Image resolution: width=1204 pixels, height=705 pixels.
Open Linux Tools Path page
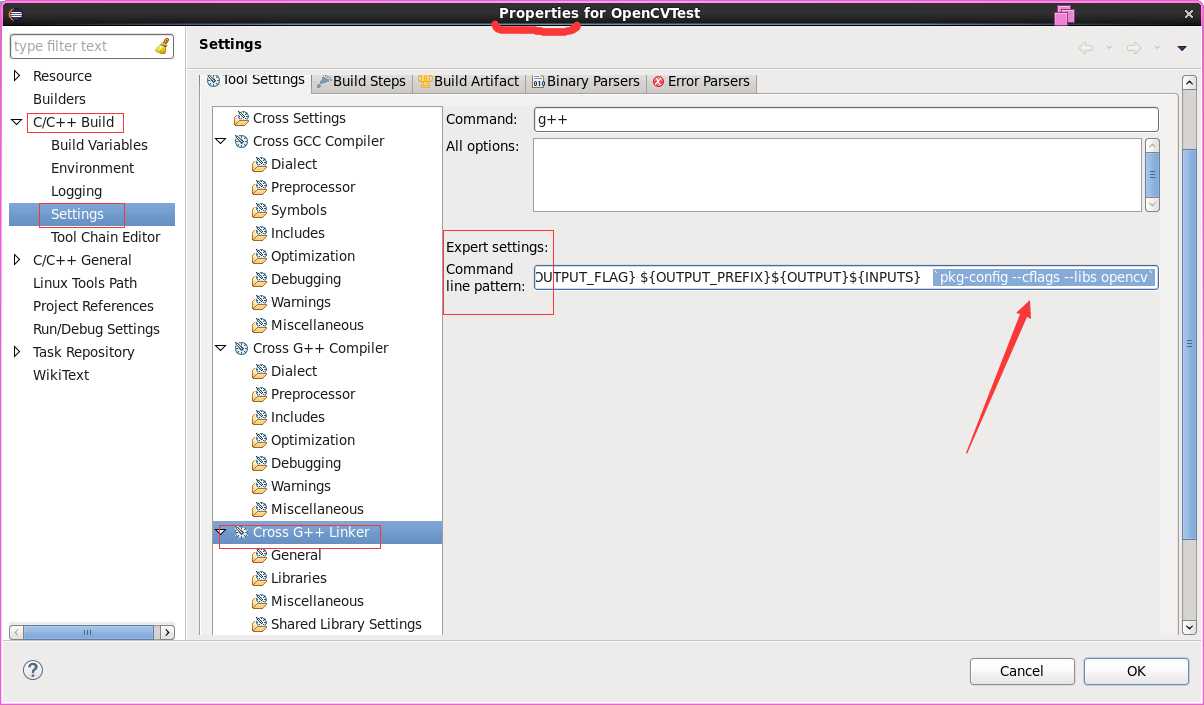click(x=85, y=283)
